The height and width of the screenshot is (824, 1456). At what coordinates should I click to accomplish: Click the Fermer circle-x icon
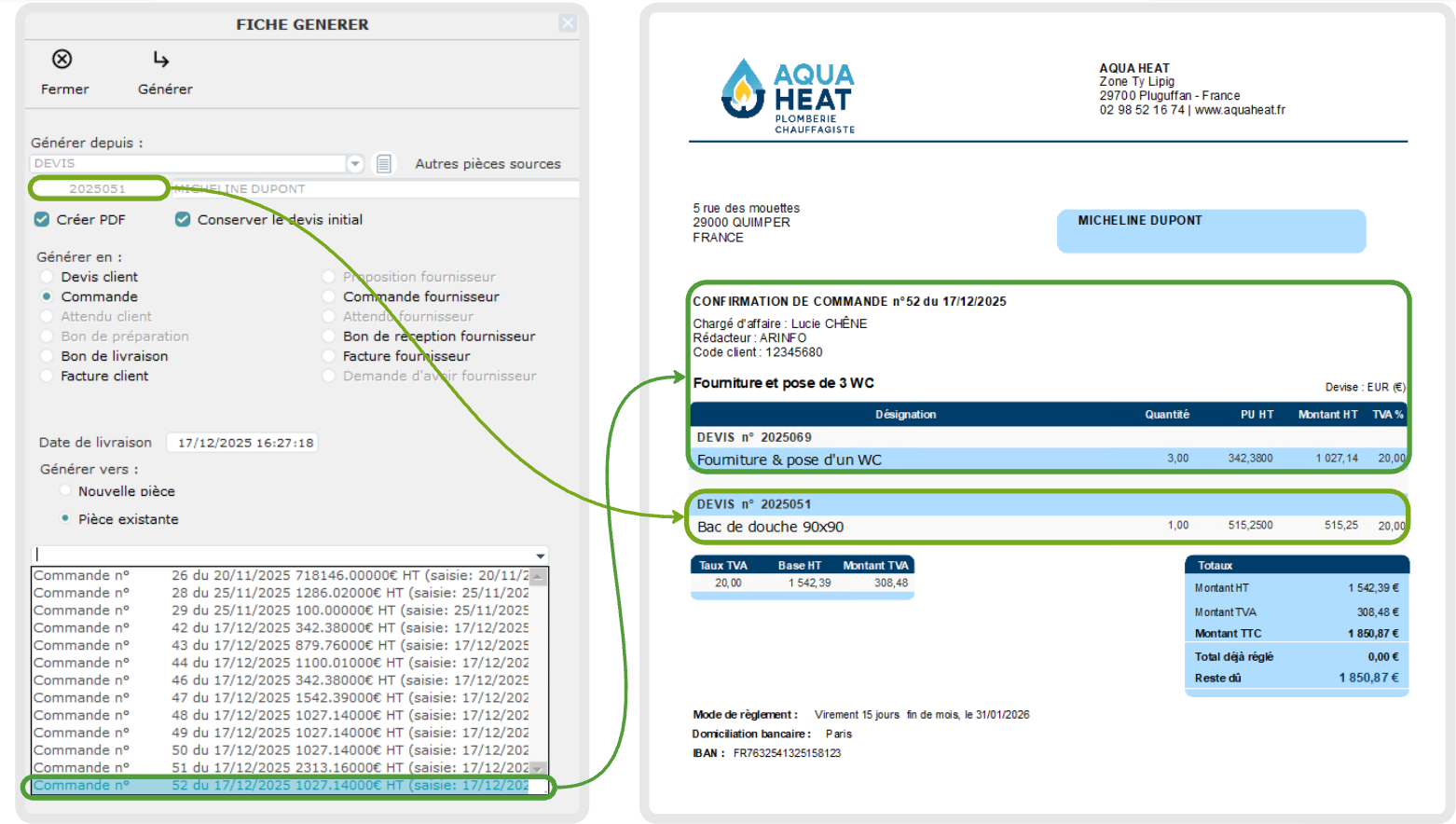click(x=62, y=60)
